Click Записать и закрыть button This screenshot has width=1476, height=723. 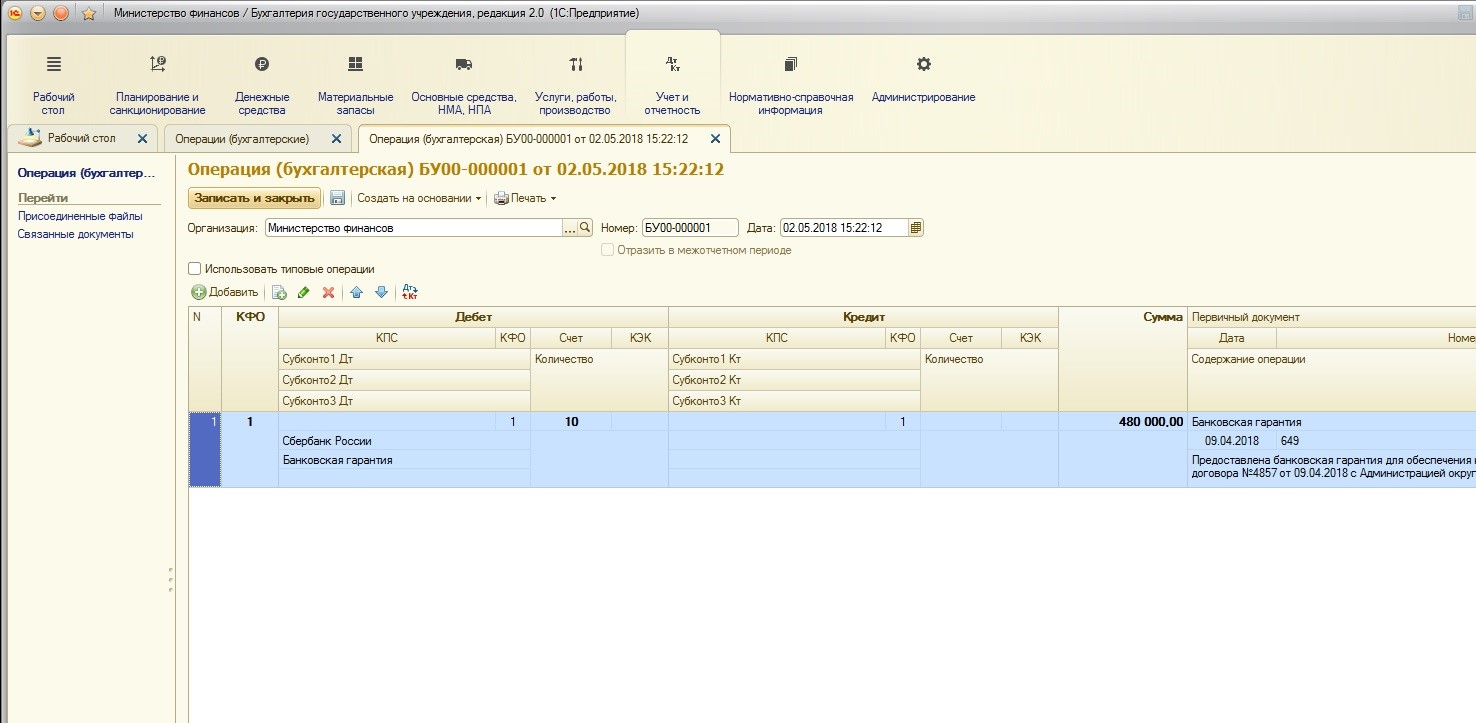point(255,198)
